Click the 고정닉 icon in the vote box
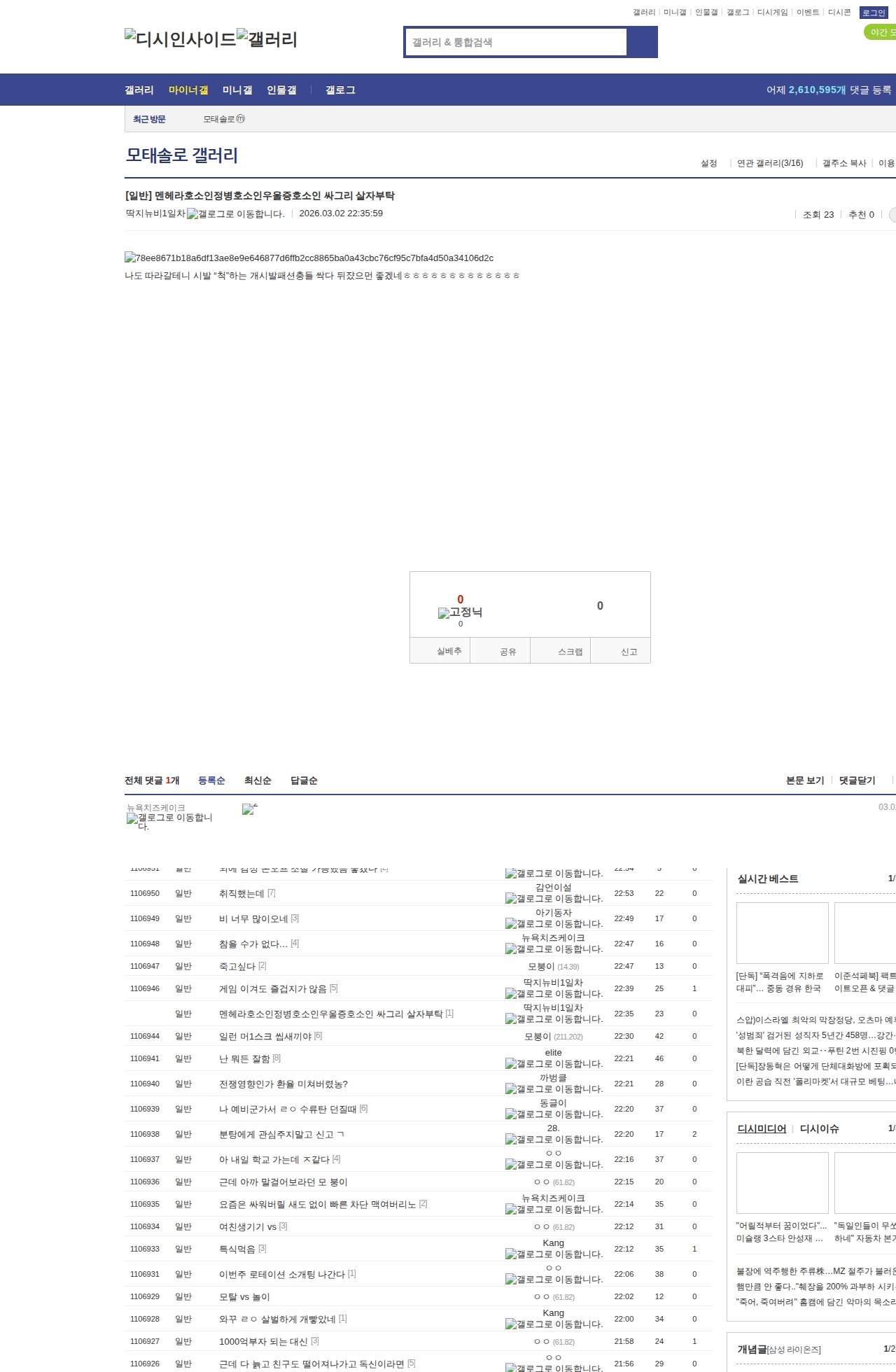 tap(460, 612)
